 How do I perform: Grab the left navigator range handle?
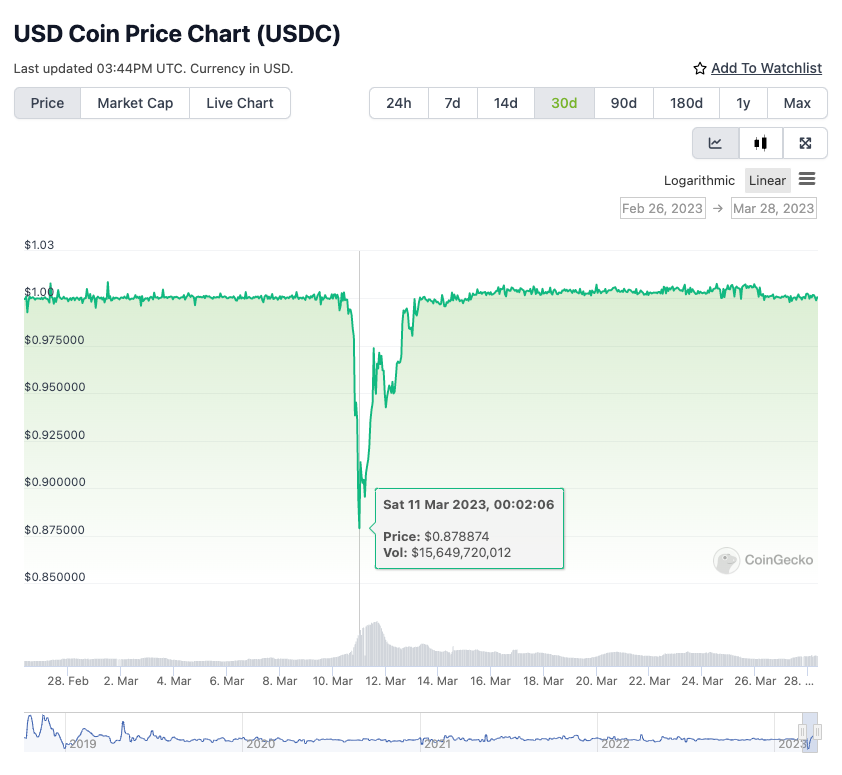pos(802,731)
